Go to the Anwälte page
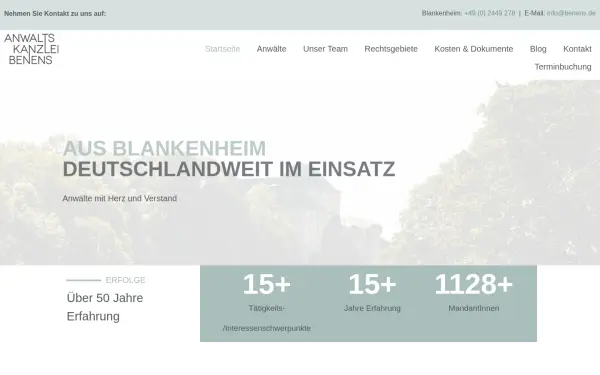The image size is (600, 375). 271,49
